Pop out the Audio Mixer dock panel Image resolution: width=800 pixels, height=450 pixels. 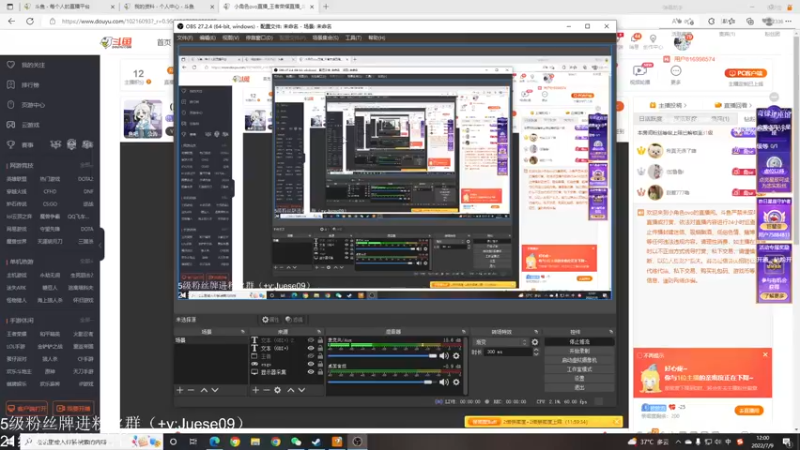[x=464, y=332]
